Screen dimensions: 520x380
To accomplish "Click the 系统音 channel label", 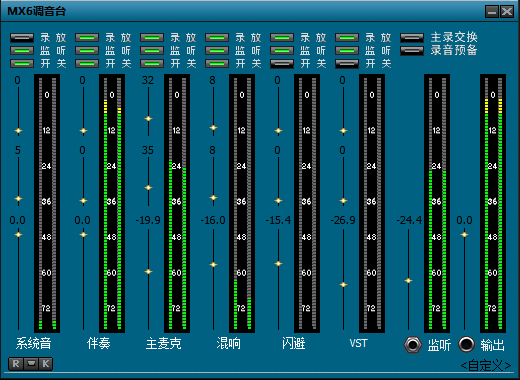I will coord(33,343).
